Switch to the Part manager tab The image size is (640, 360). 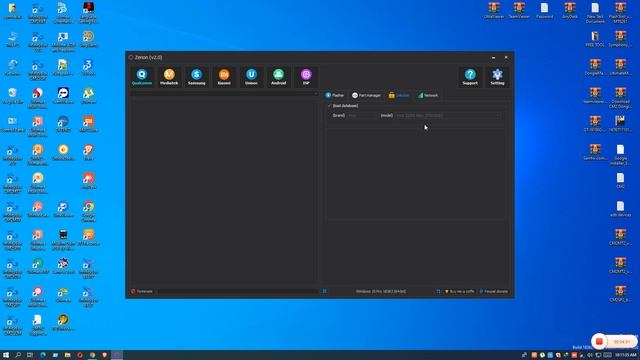(366, 95)
